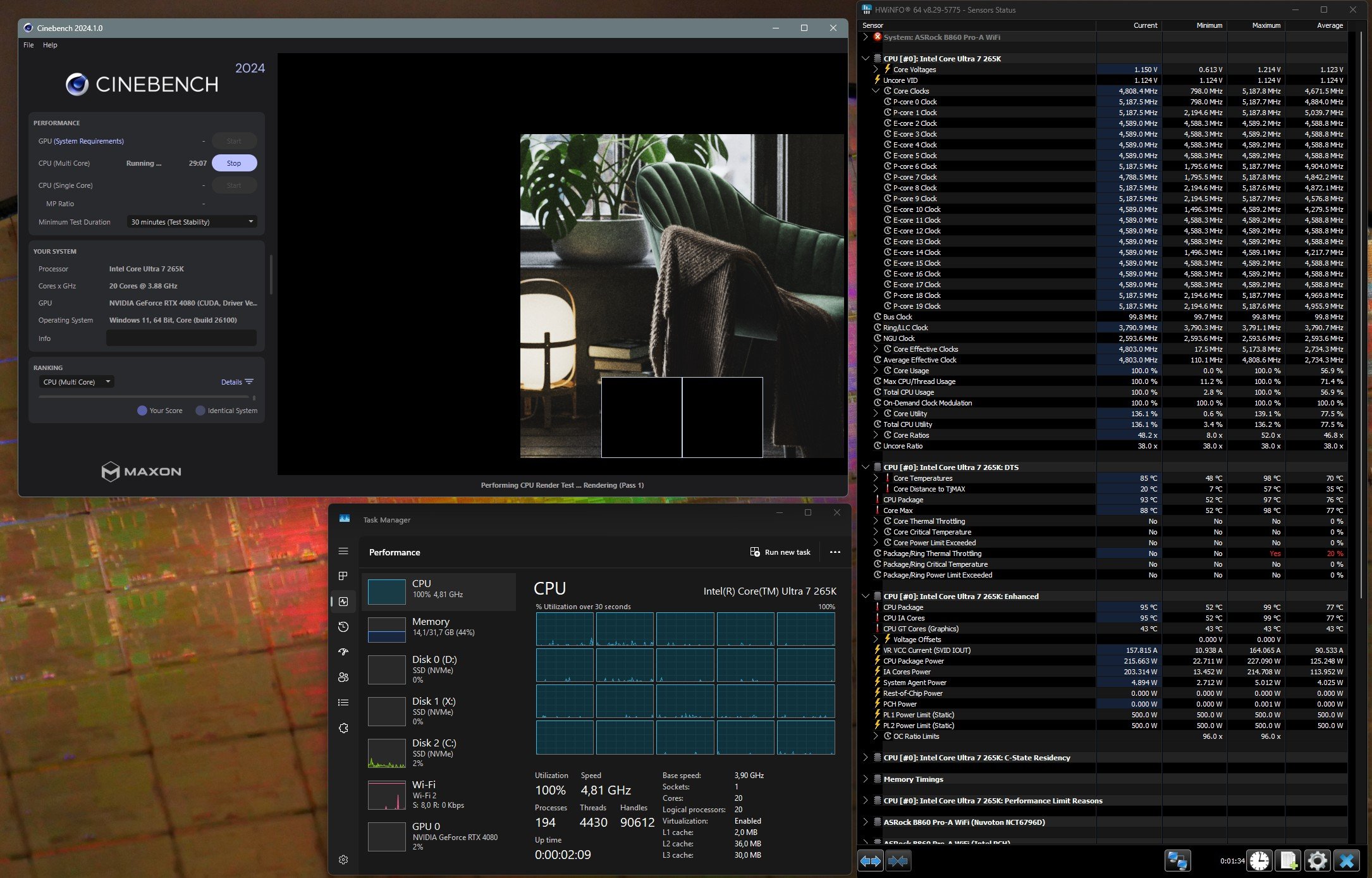Screen dimensions: 1372x878
Task: Open Task Manager hamburger navigation menu
Action: (343, 552)
